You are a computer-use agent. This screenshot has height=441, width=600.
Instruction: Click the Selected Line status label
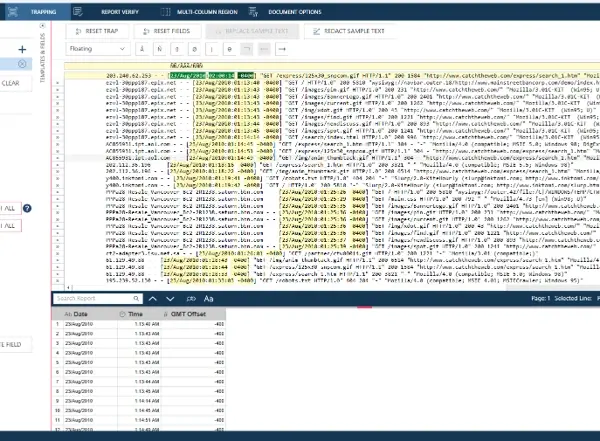[x=573, y=298]
